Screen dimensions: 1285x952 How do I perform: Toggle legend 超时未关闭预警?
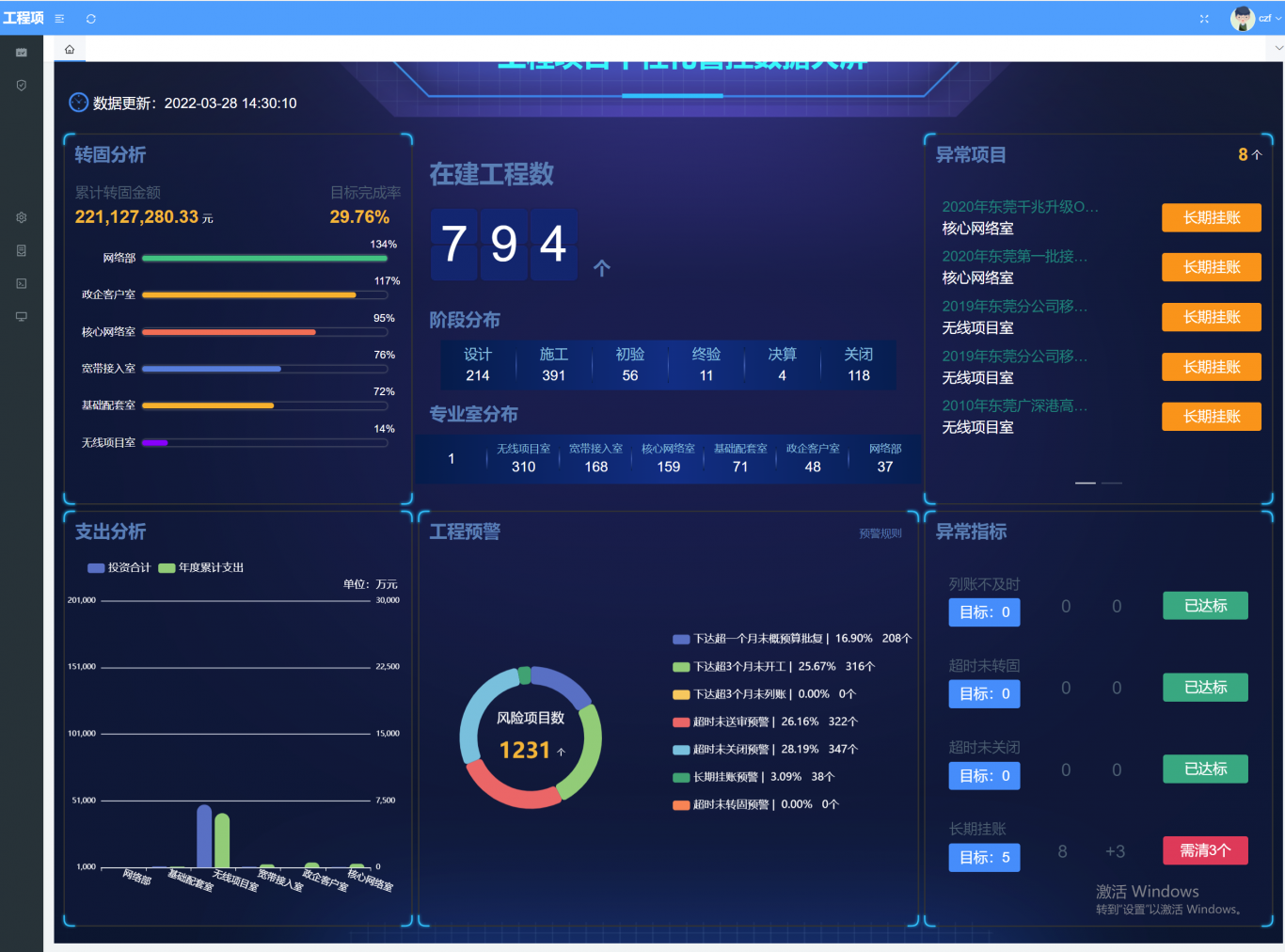tap(765, 750)
